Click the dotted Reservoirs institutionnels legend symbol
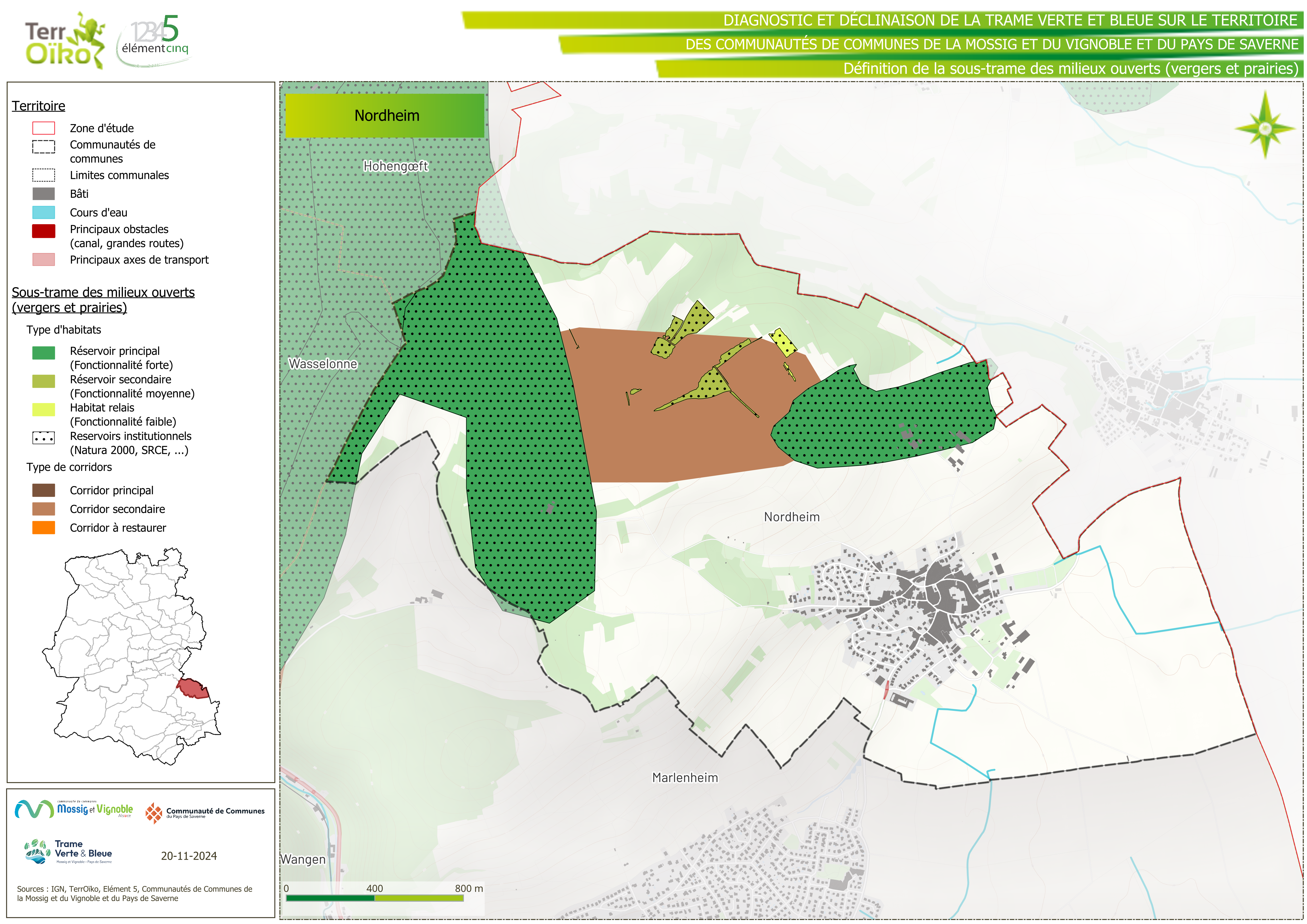This screenshot has width=1307, height=924. pyautogui.click(x=44, y=438)
